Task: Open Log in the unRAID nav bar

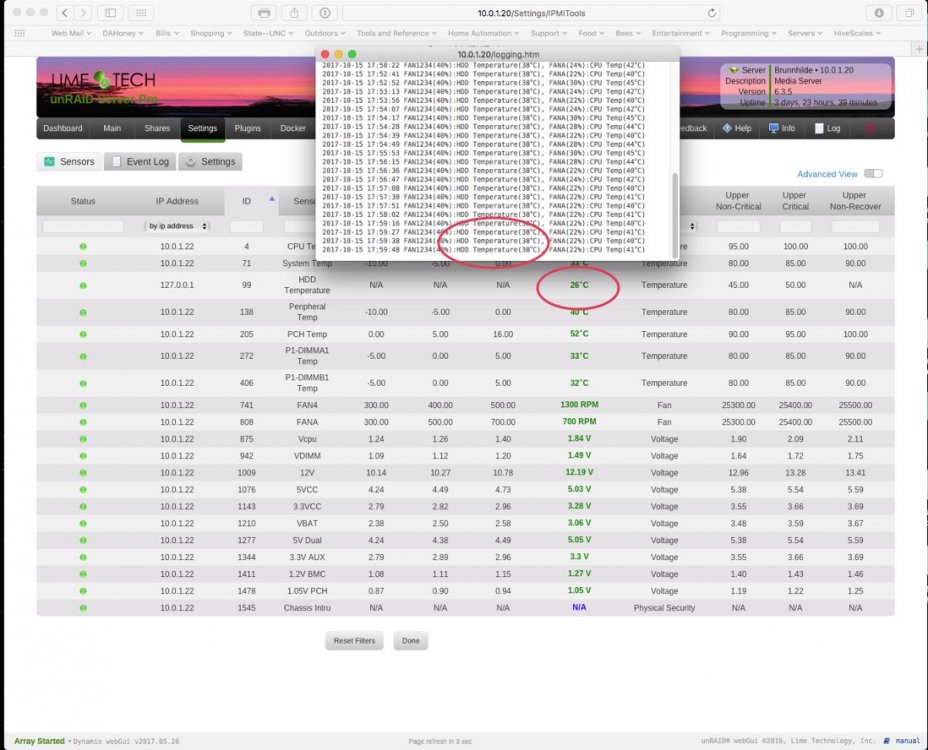Action: click(827, 128)
